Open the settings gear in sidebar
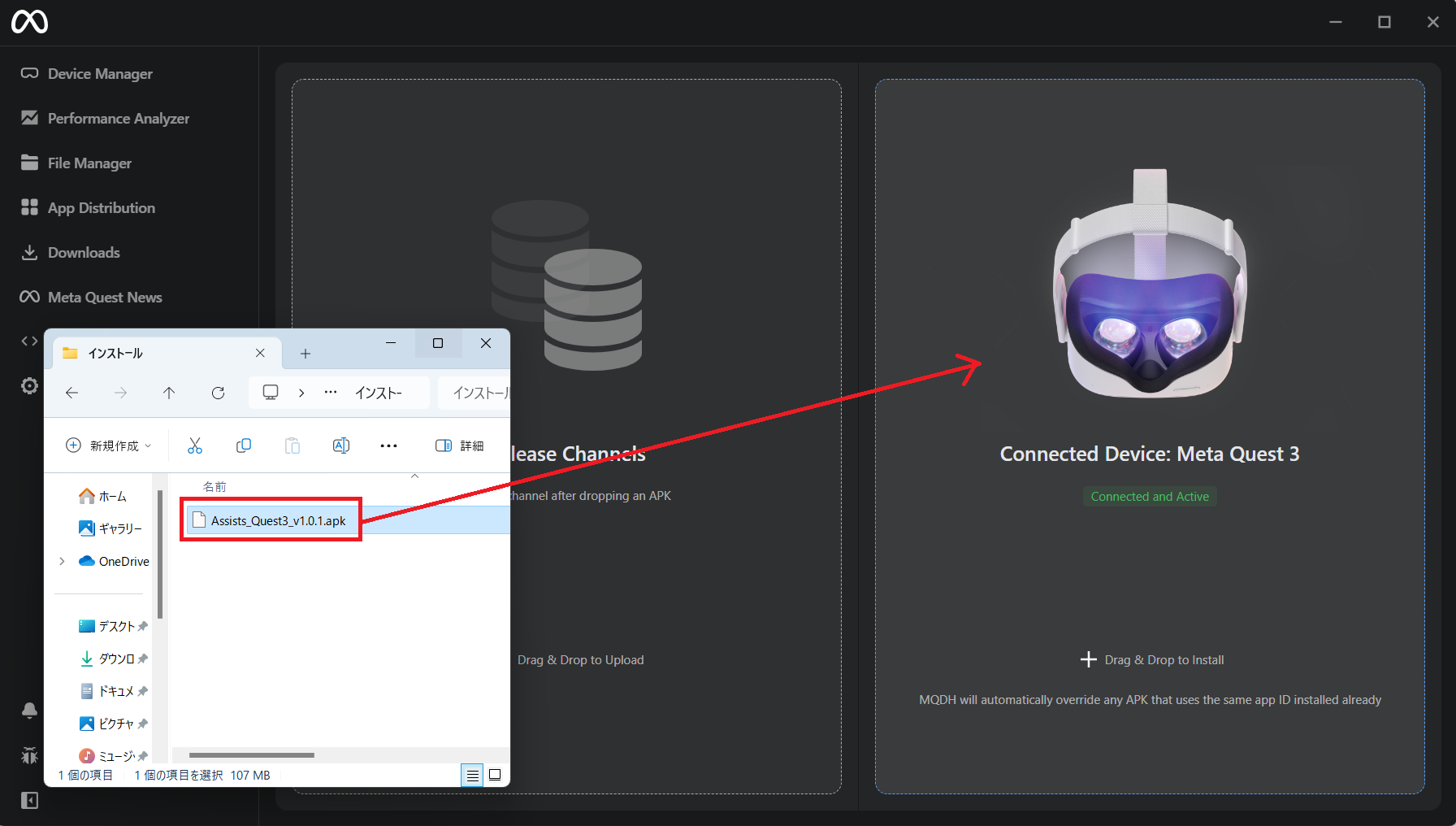The width and height of the screenshot is (1456, 826). pos(30,385)
